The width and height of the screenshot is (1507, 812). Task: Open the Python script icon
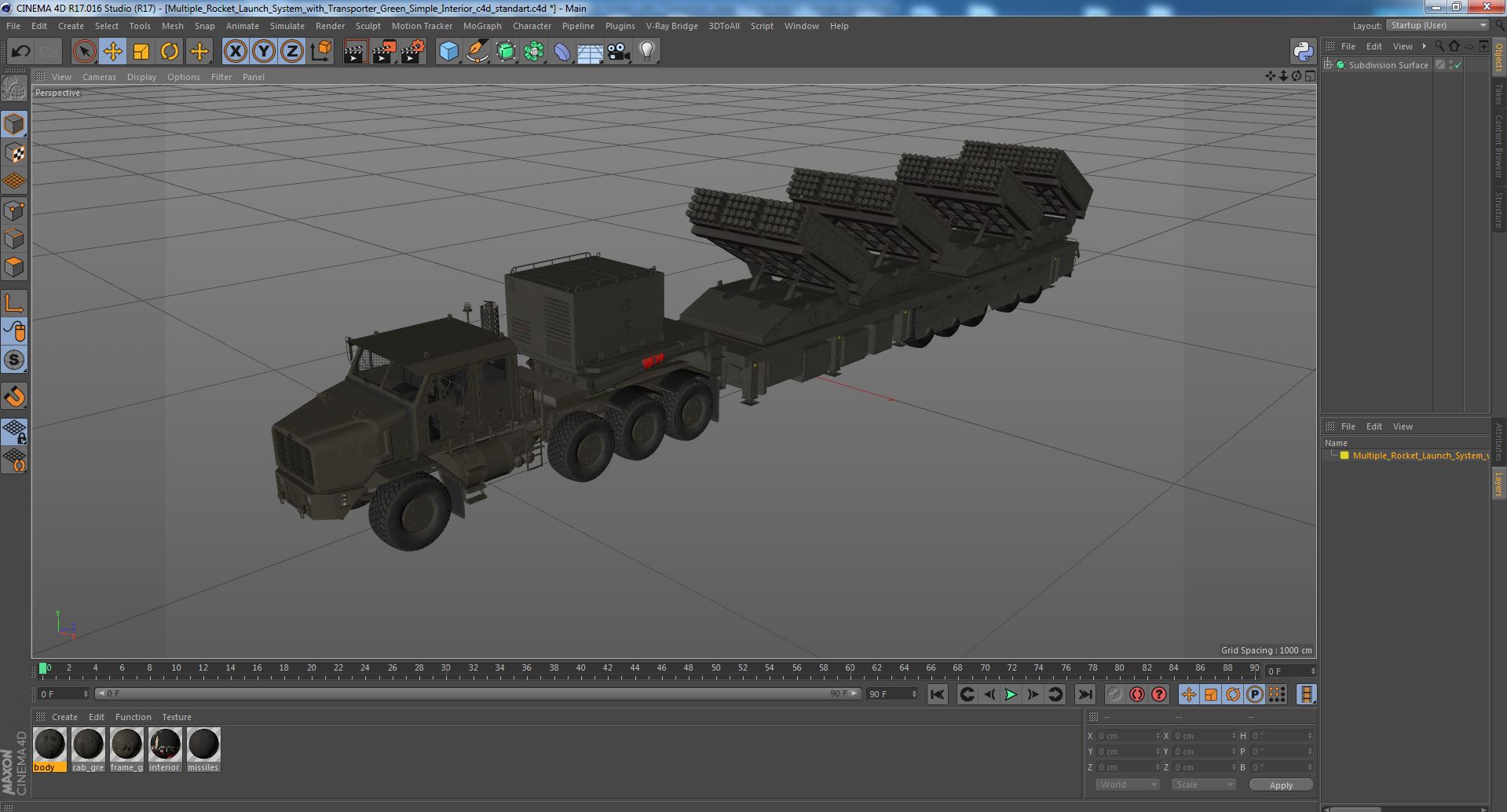tap(1303, 52)
